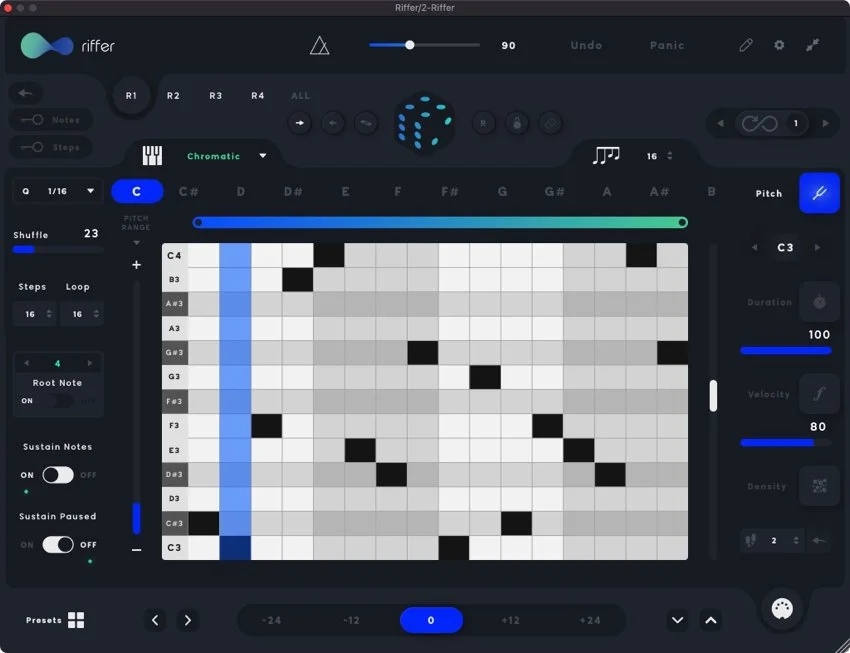850x653 pixels.
Task: Click the left arrow beside footsteps stepper
Action: point(819,540)
